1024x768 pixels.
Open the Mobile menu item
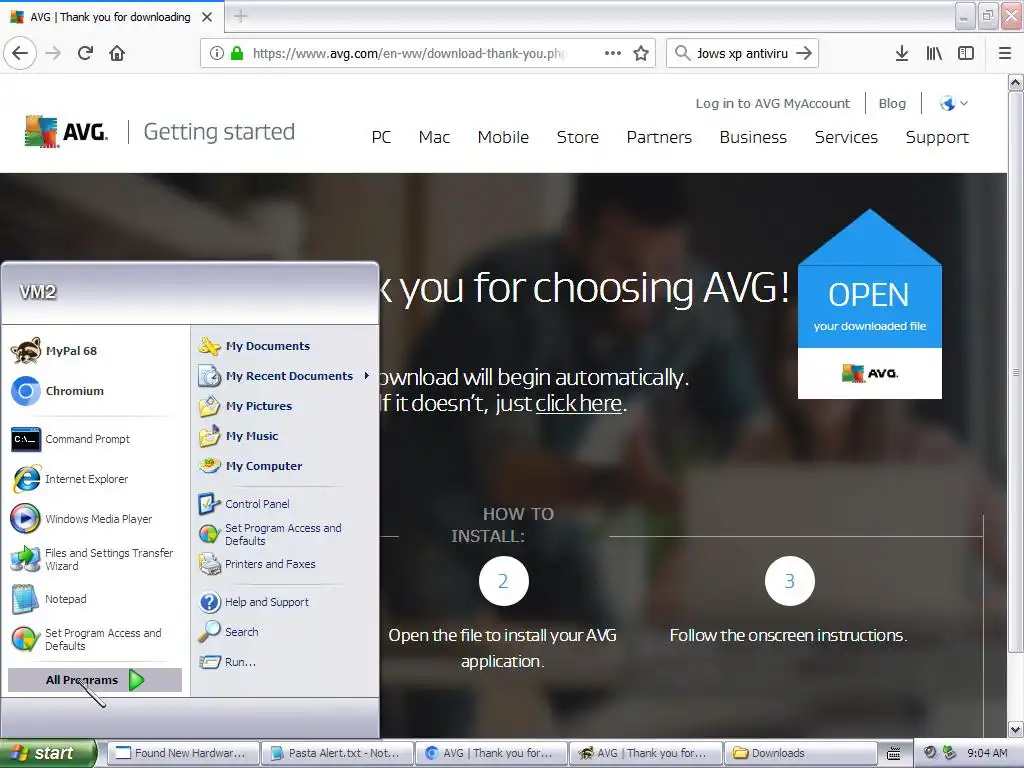pos(503,137)
